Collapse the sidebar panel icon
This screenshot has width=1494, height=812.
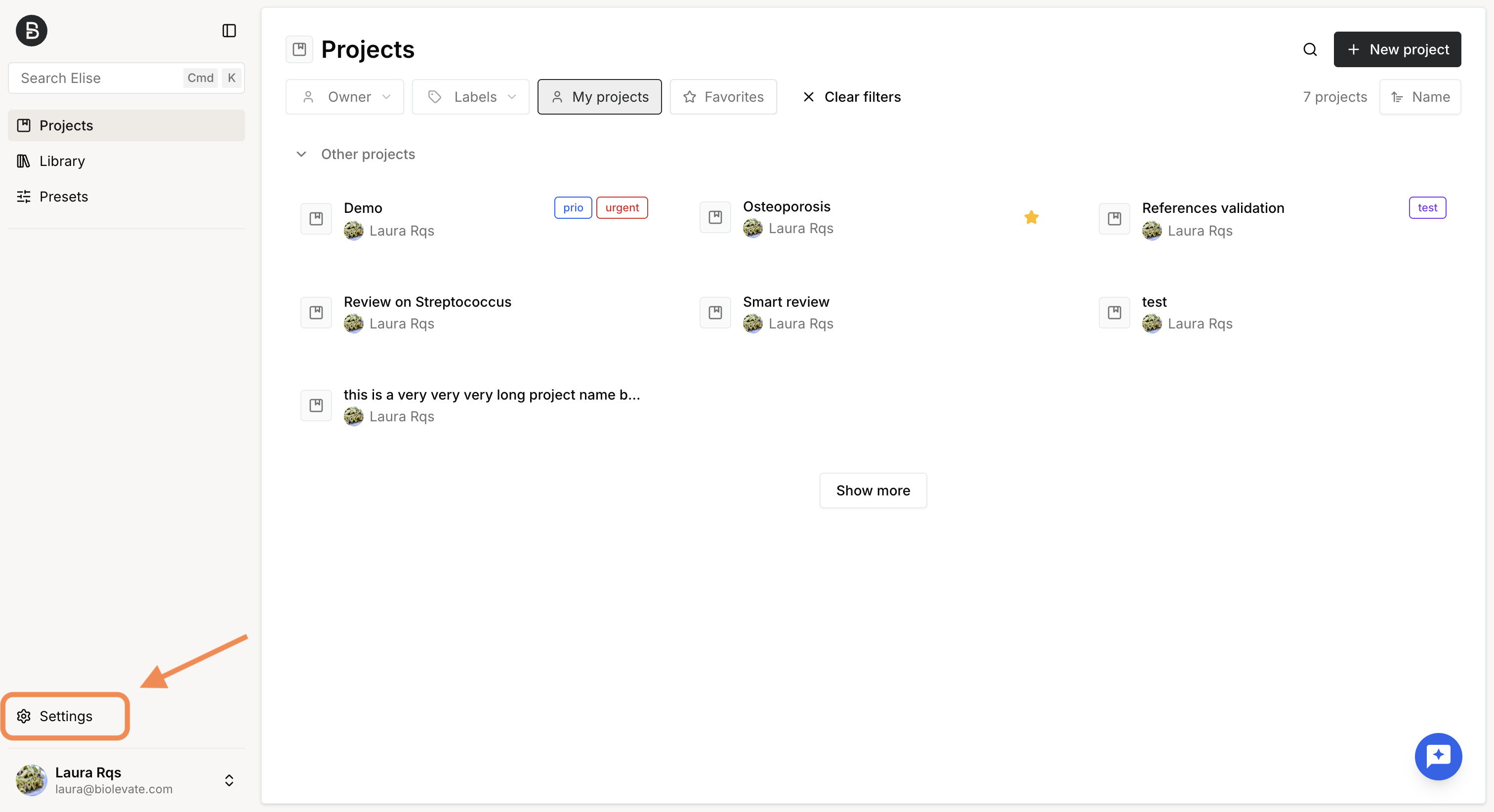(229, 30)
